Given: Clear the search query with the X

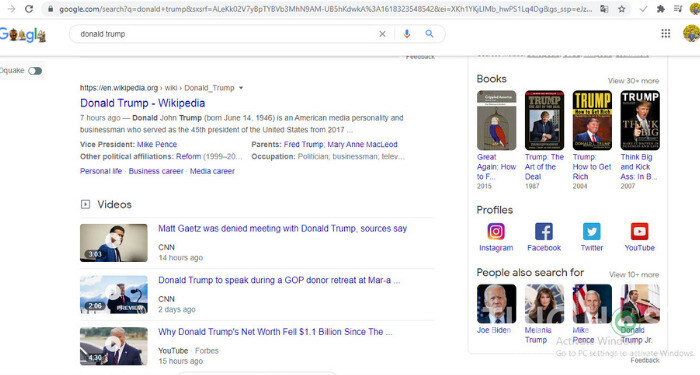Looking at the screenshot, I should pyautogui.click(x=382, y=34).
